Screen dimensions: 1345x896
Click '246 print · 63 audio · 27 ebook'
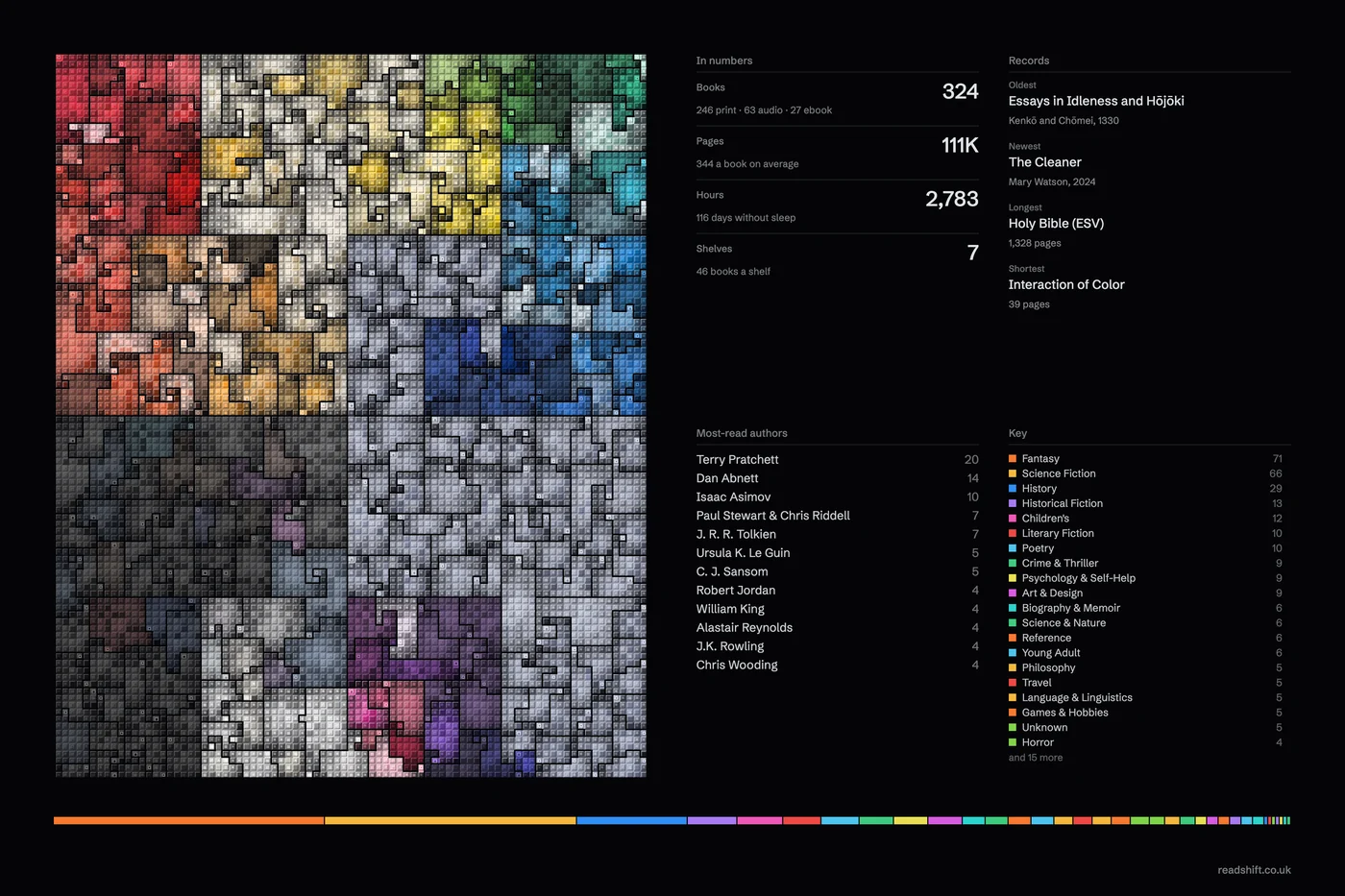point(764,110)
